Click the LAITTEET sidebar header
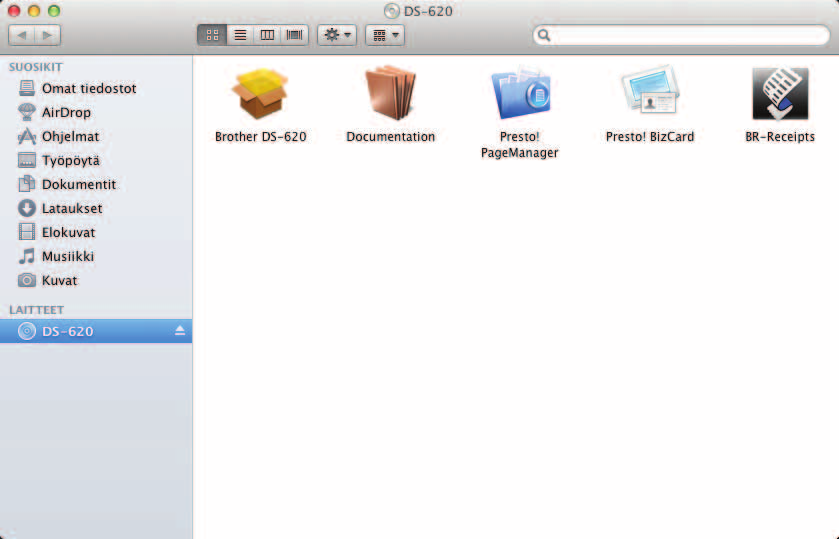 point(36,310)
